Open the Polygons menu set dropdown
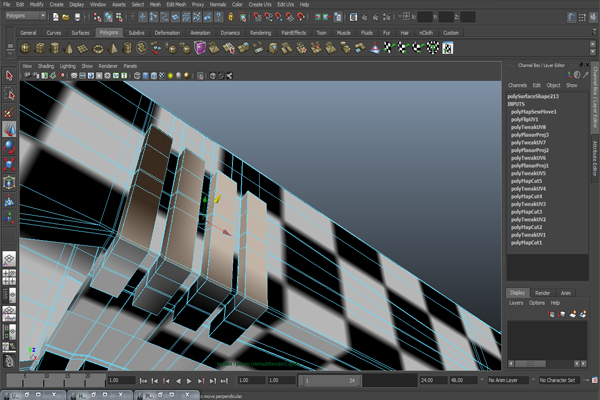 pyautogui.click(x=26, y=16)
